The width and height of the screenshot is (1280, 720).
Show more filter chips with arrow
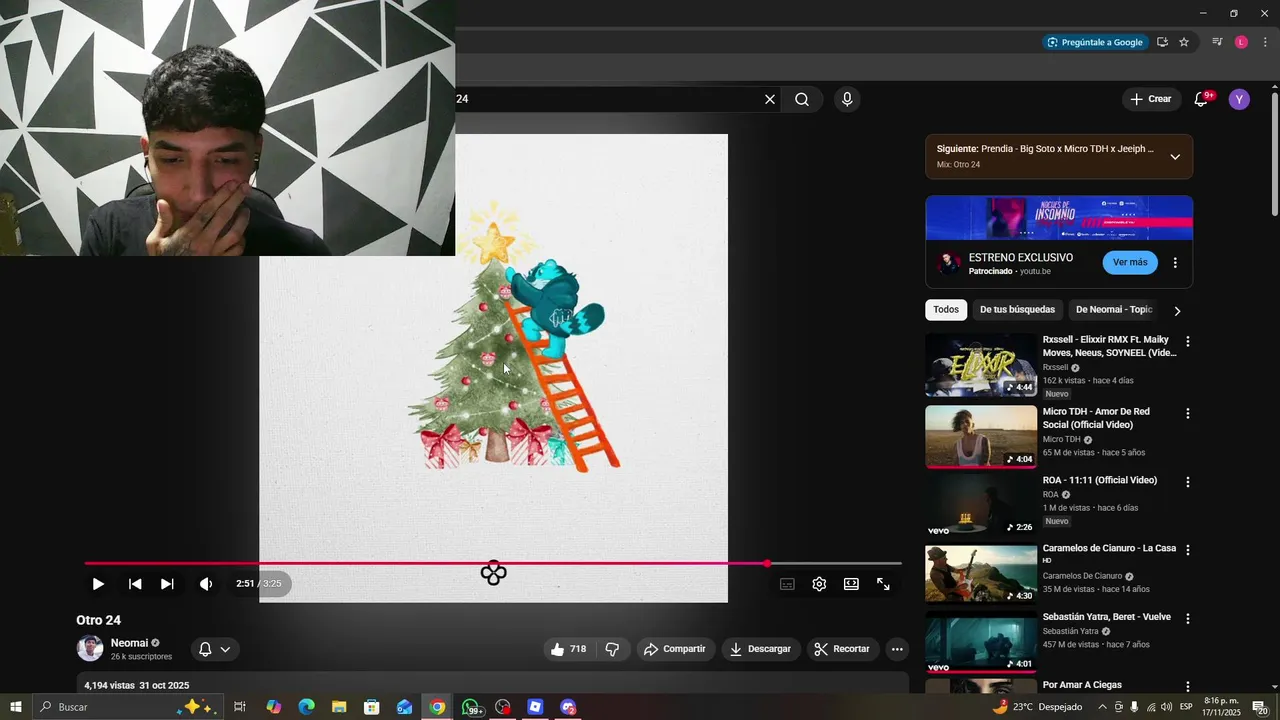(x=1177, y=311)
